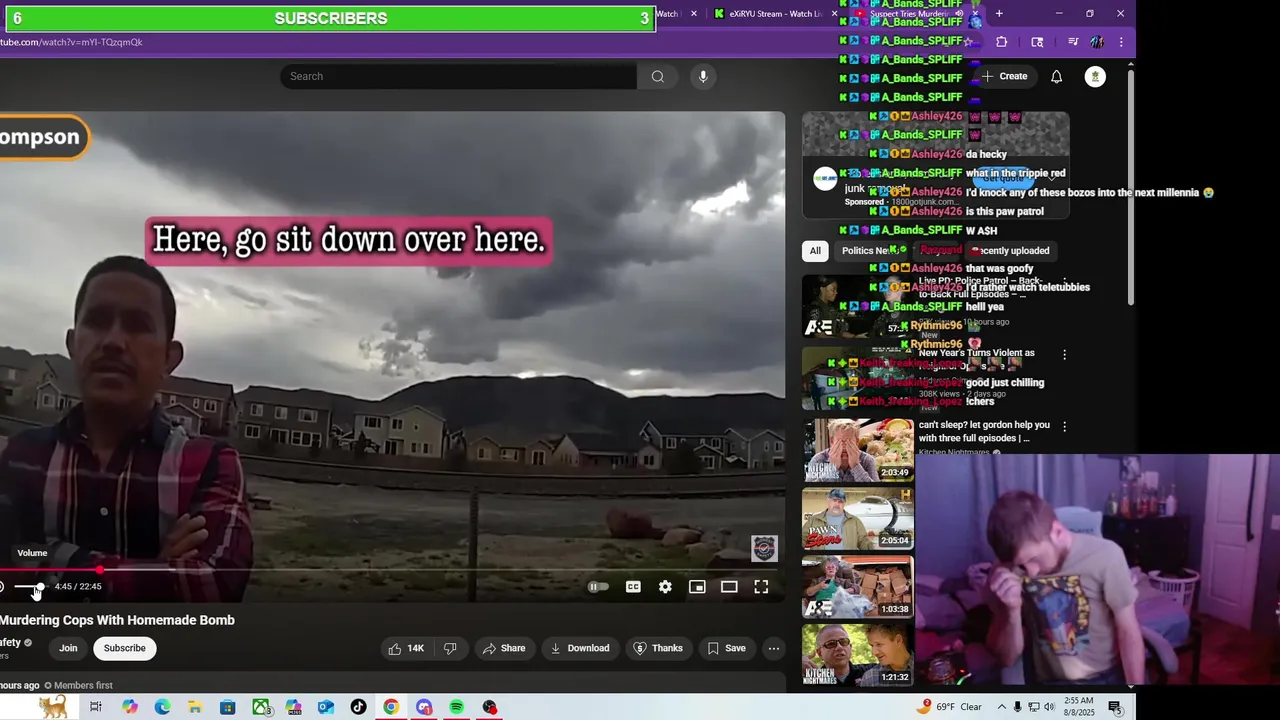The image size is (1280, 720).
Task: Open Chrome media controls icon
Action: pos(1073,42)
